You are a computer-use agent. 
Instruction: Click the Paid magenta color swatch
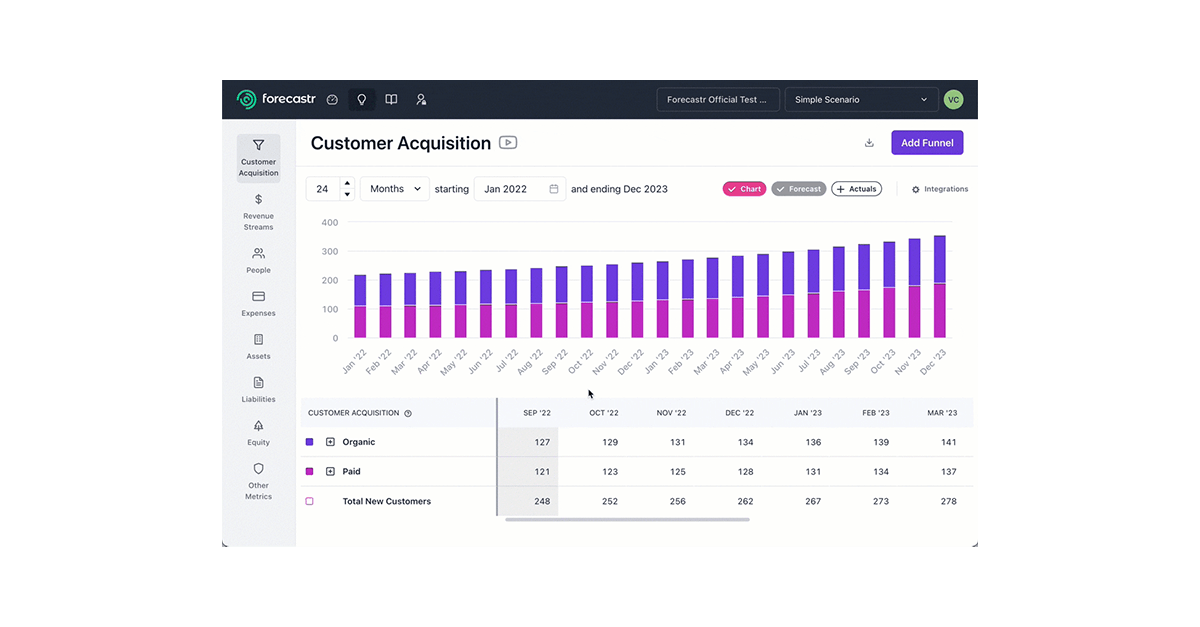pyautogui.click(x=309, y=471)
